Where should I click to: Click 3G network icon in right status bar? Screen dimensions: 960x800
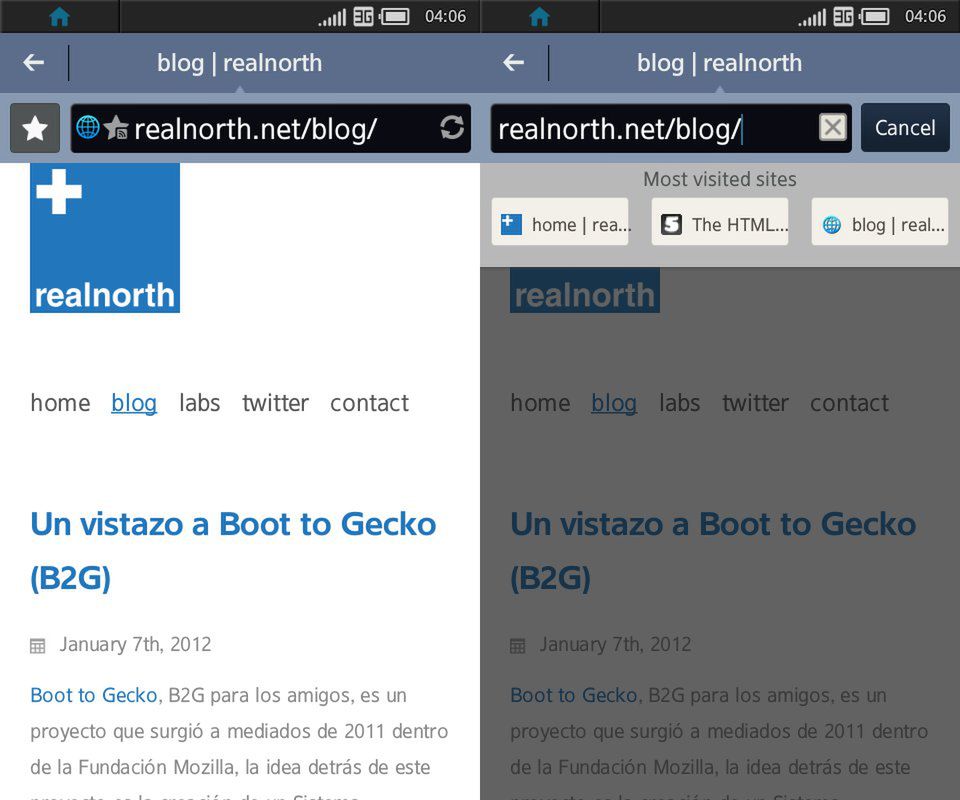843,17
